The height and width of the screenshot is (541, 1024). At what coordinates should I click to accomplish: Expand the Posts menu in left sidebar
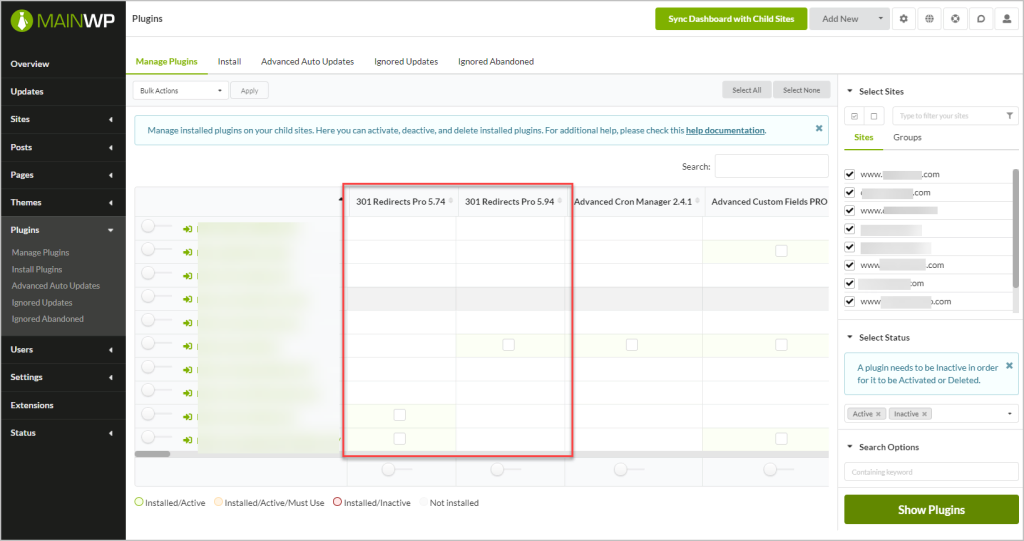110,148
